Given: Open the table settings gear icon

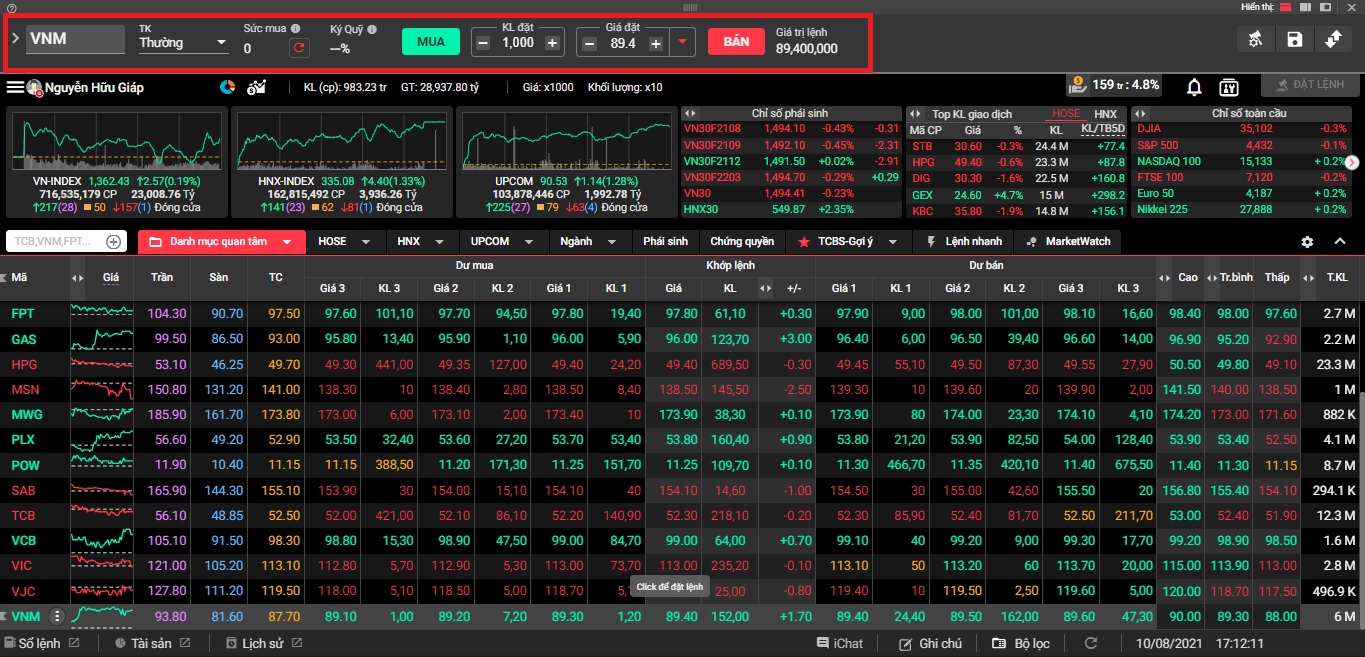Looking at the screenshot, I should click(1307, 242).
